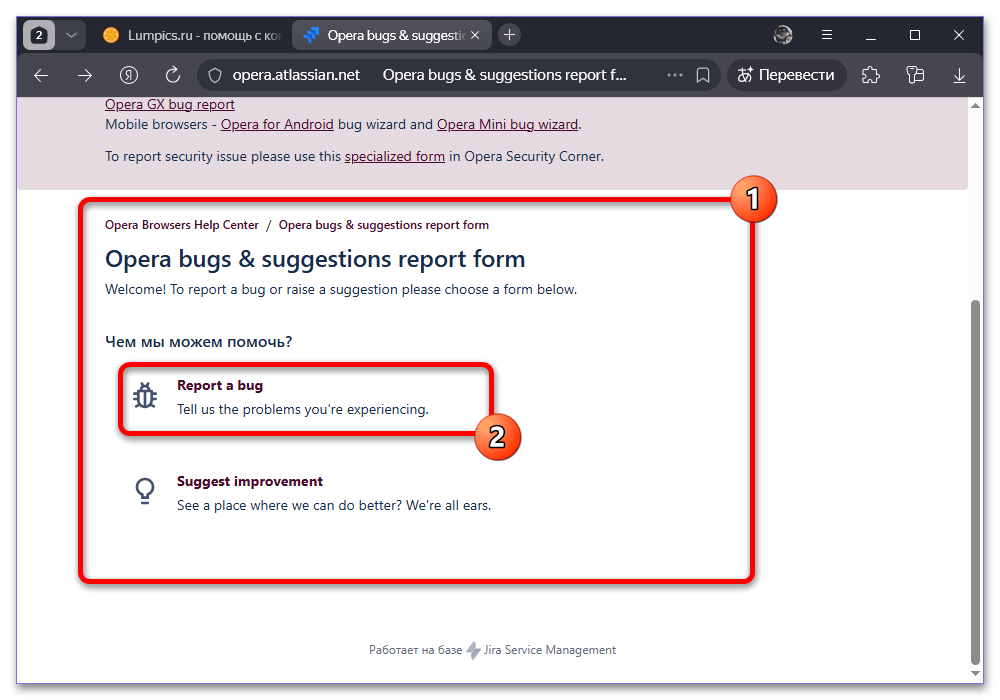The image size is (1000, 700).
Task: Open the site protection shield icon
Action: point(215,75)
